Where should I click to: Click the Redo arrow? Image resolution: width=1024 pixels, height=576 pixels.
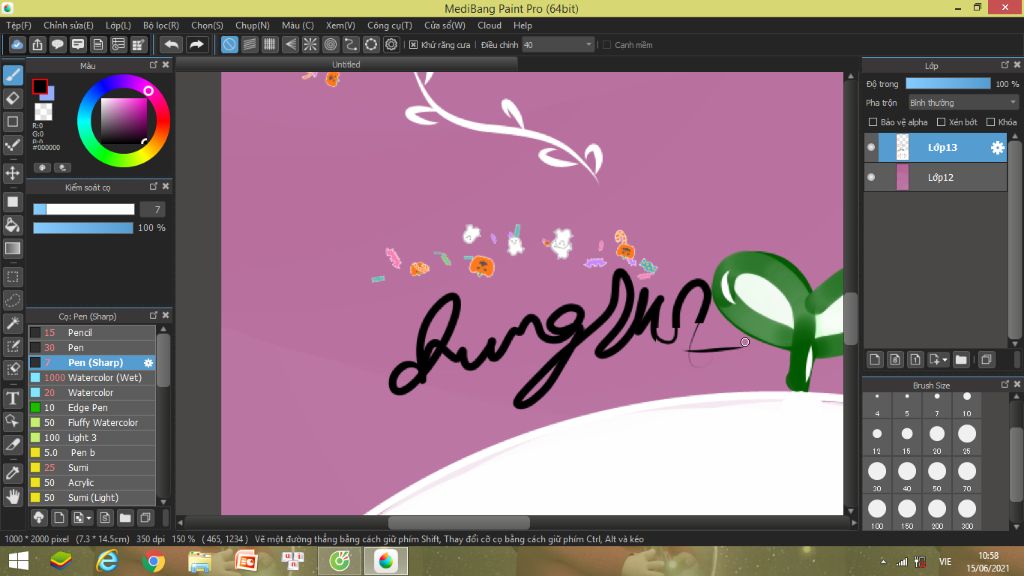click(196, 44)
